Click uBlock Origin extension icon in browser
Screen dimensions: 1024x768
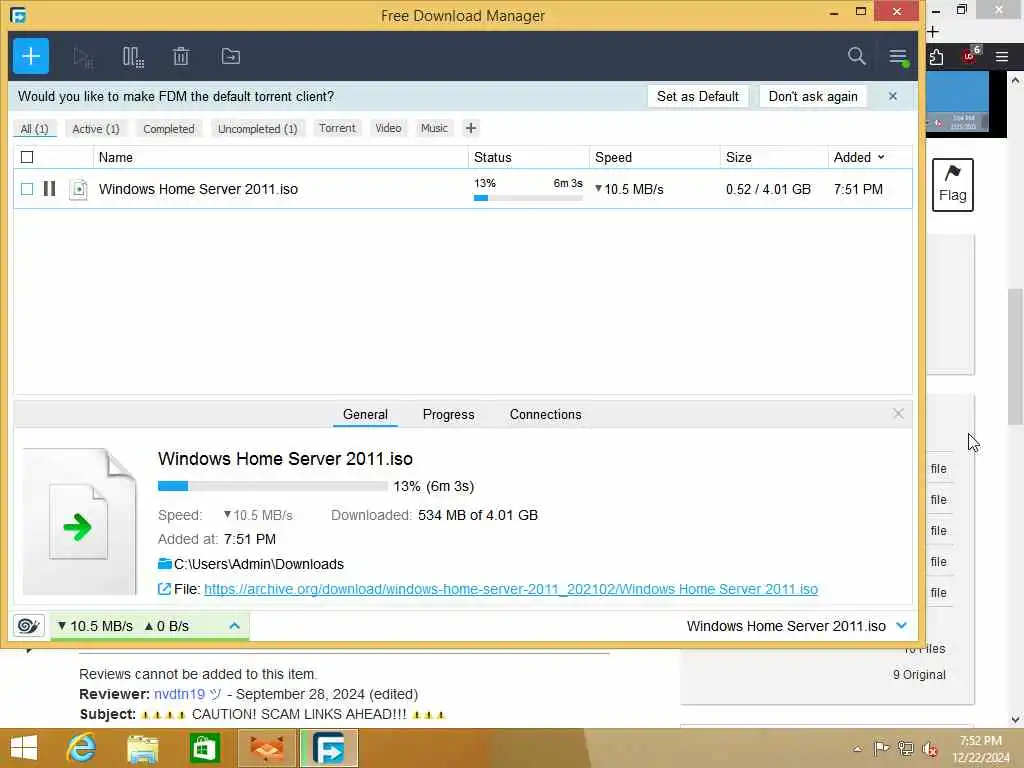[x=970, y=55]
